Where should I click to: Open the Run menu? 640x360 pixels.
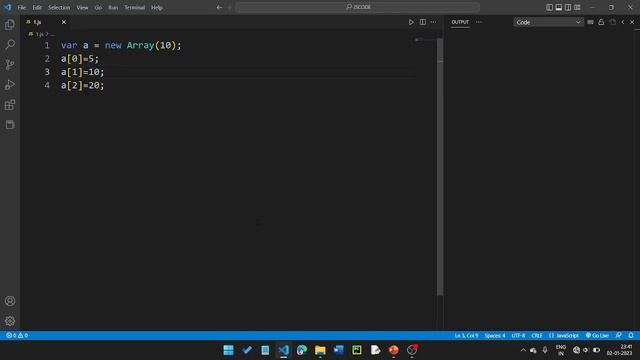113,7
